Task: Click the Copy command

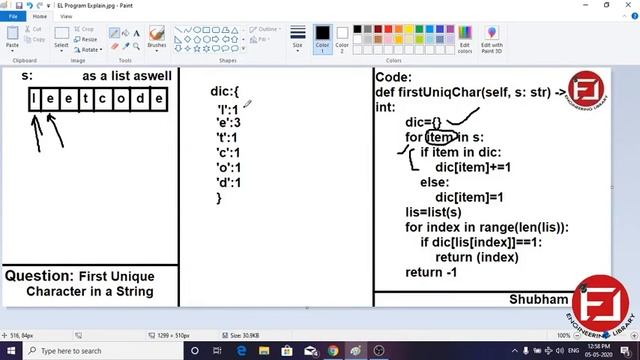Action: tap(35, 39)
